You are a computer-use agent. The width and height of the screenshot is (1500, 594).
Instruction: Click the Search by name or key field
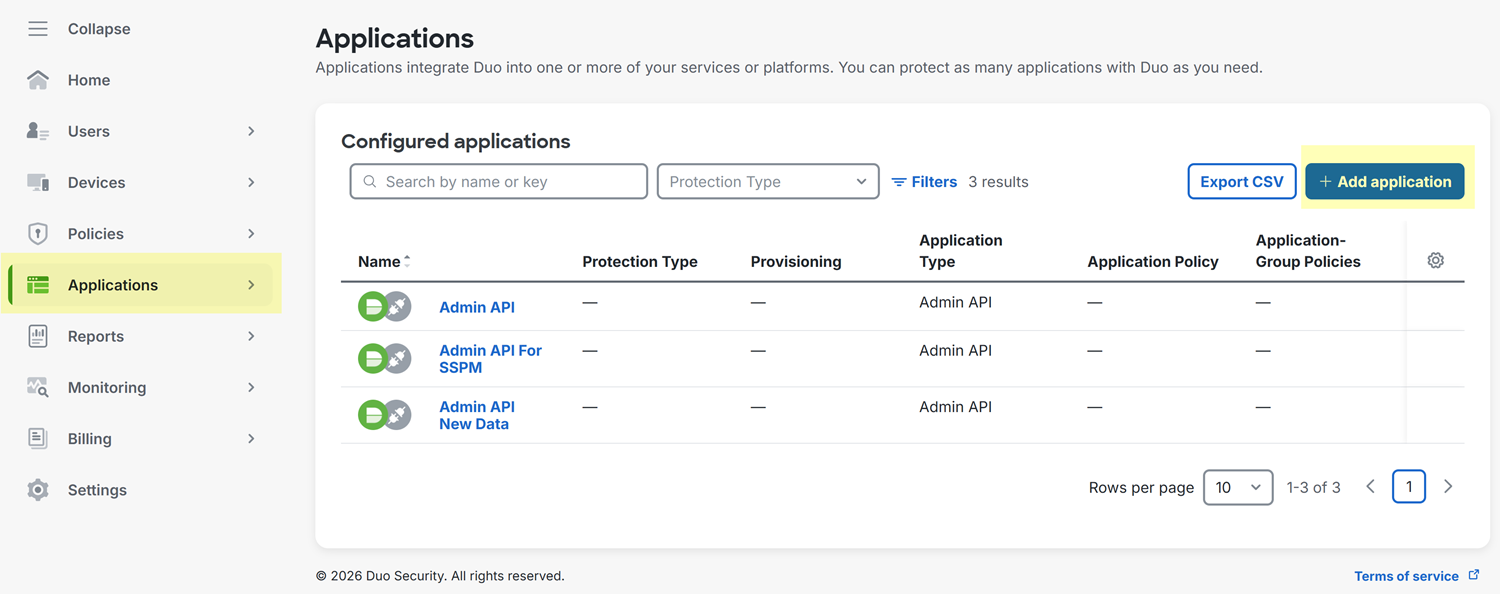[498, 182]
